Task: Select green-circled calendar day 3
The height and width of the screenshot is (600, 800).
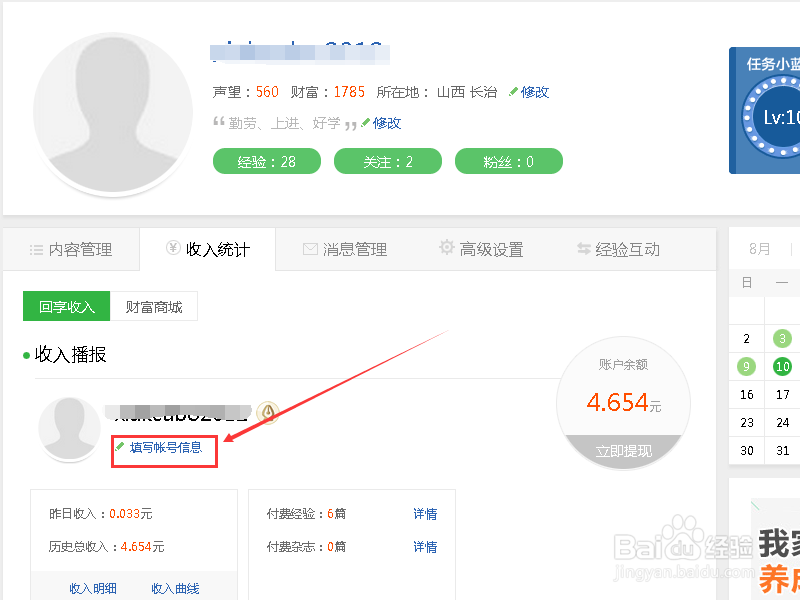Action: coord(782,338)
